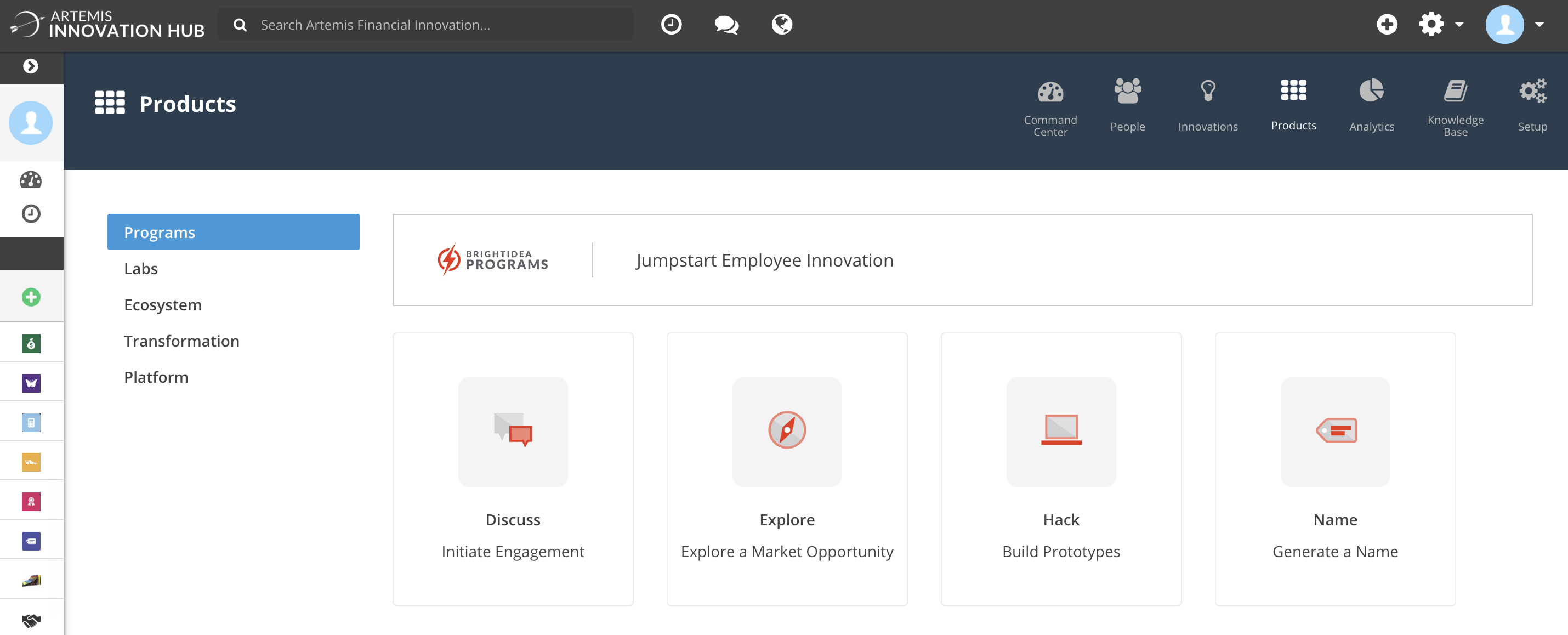Screen dimensions: 1568x635
Task: Select Transformation in the left menu
Action: [x=181, y=341]
